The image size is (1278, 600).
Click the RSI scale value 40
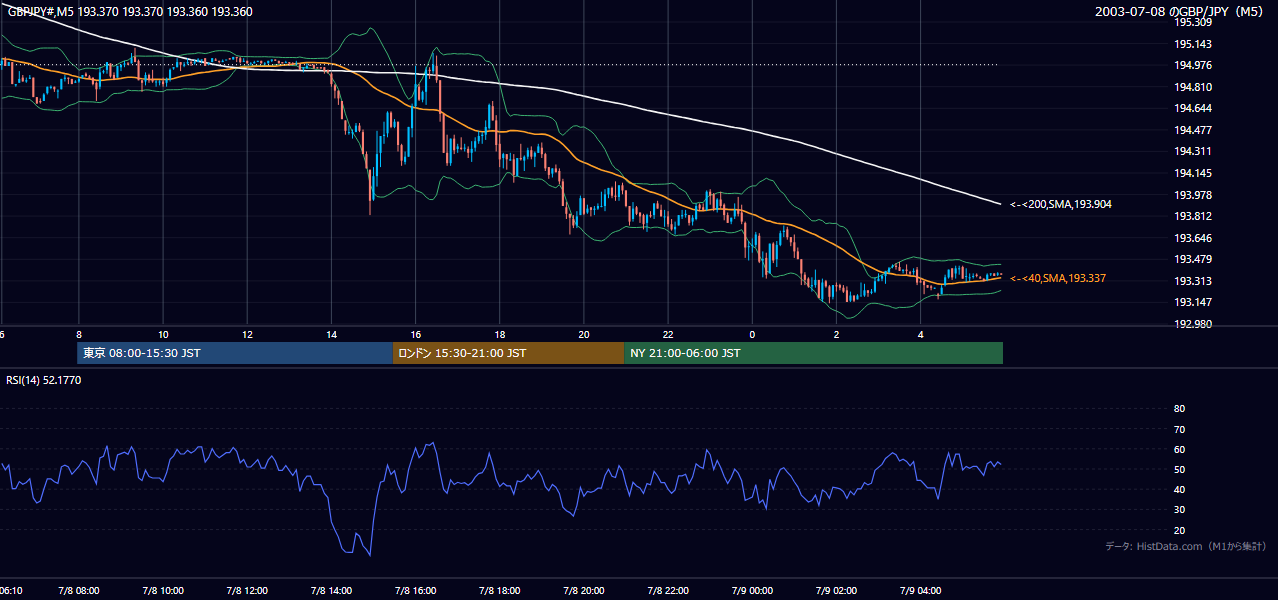1179,489
